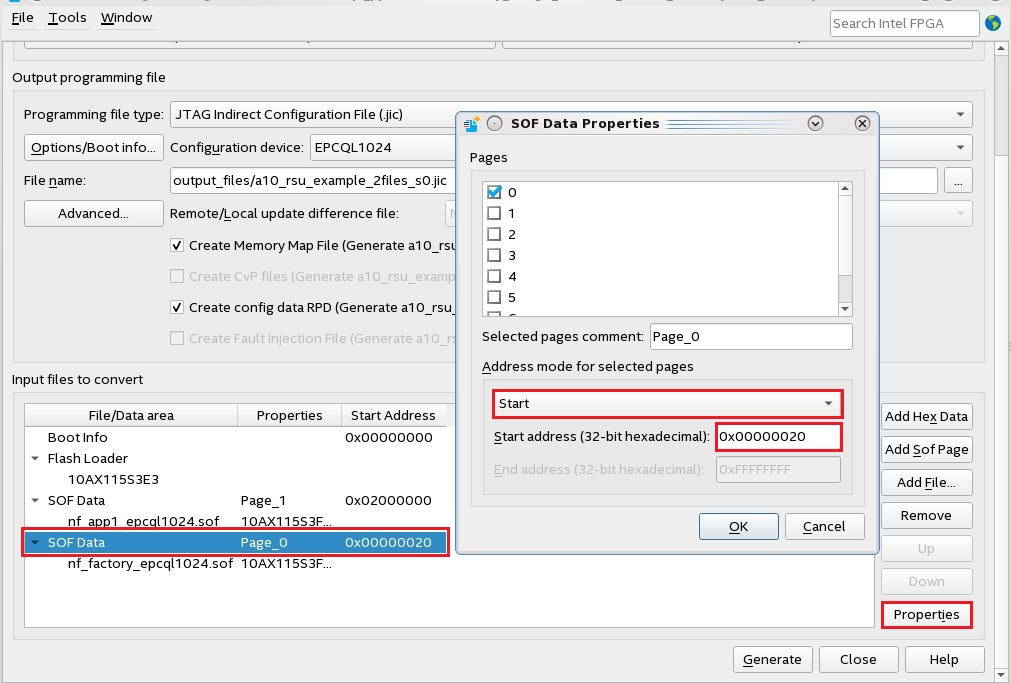Click the disabled End address field
Viewport: 1011px width, 683px height.
pyautogui.click(x=778, y=470)
